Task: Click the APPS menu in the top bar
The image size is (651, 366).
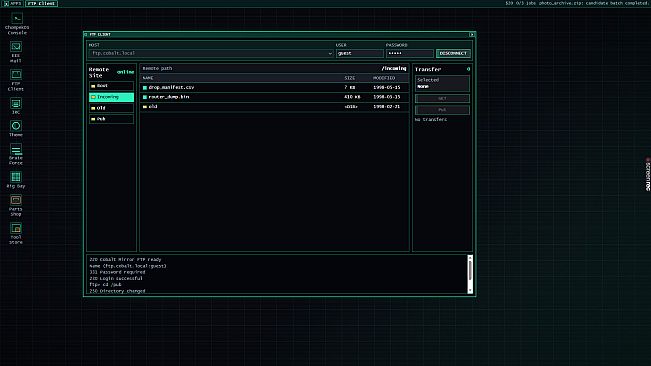Action: (12, 3)
